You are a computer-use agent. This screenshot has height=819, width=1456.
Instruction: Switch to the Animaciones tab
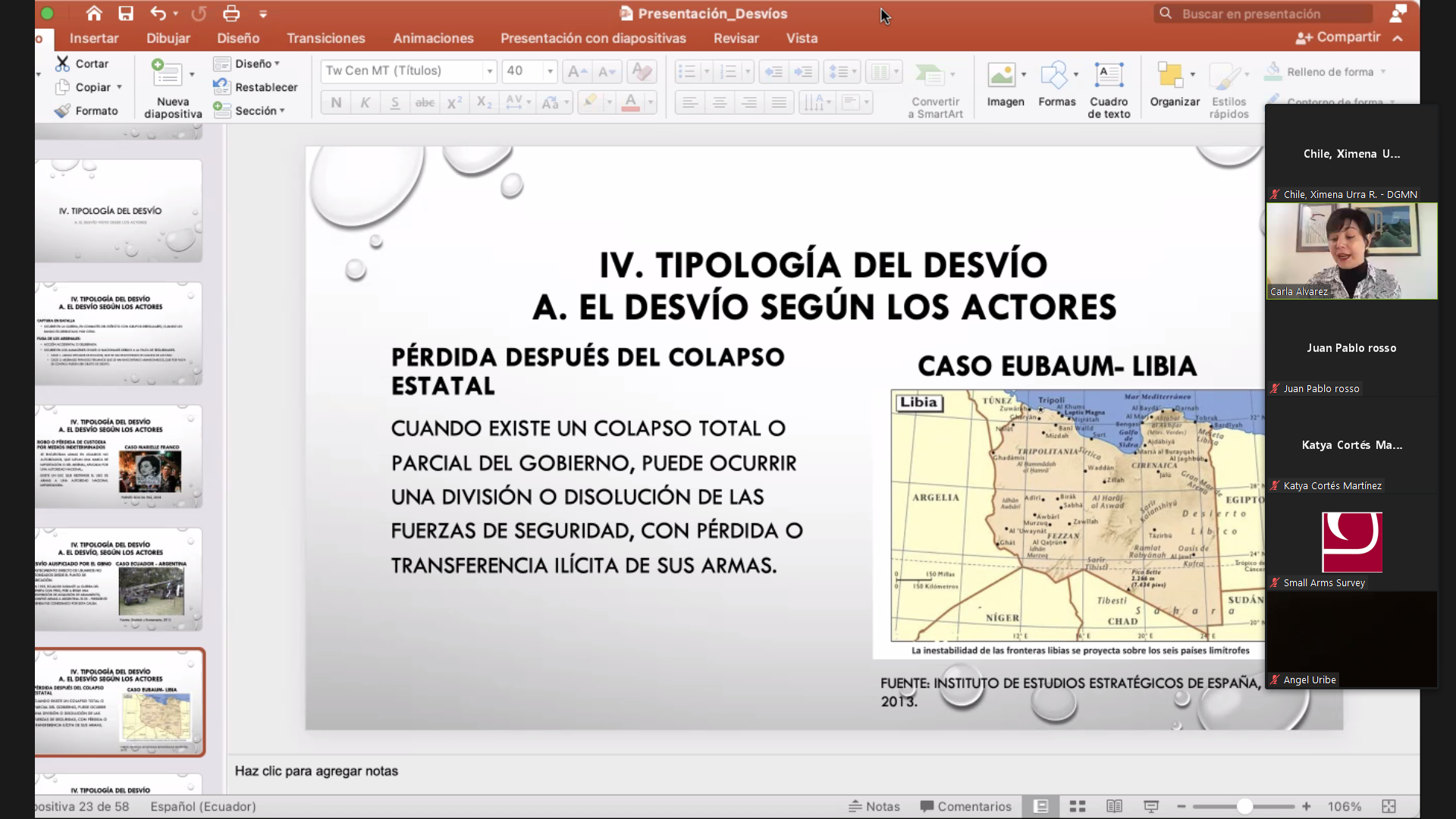pyautogui.click(x=433, y=38)
